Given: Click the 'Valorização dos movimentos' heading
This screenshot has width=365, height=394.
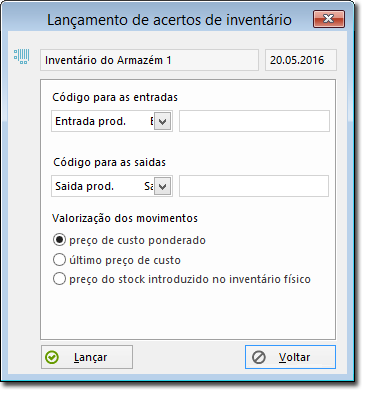Looking at the screenshot, I should tap(125, 218).
